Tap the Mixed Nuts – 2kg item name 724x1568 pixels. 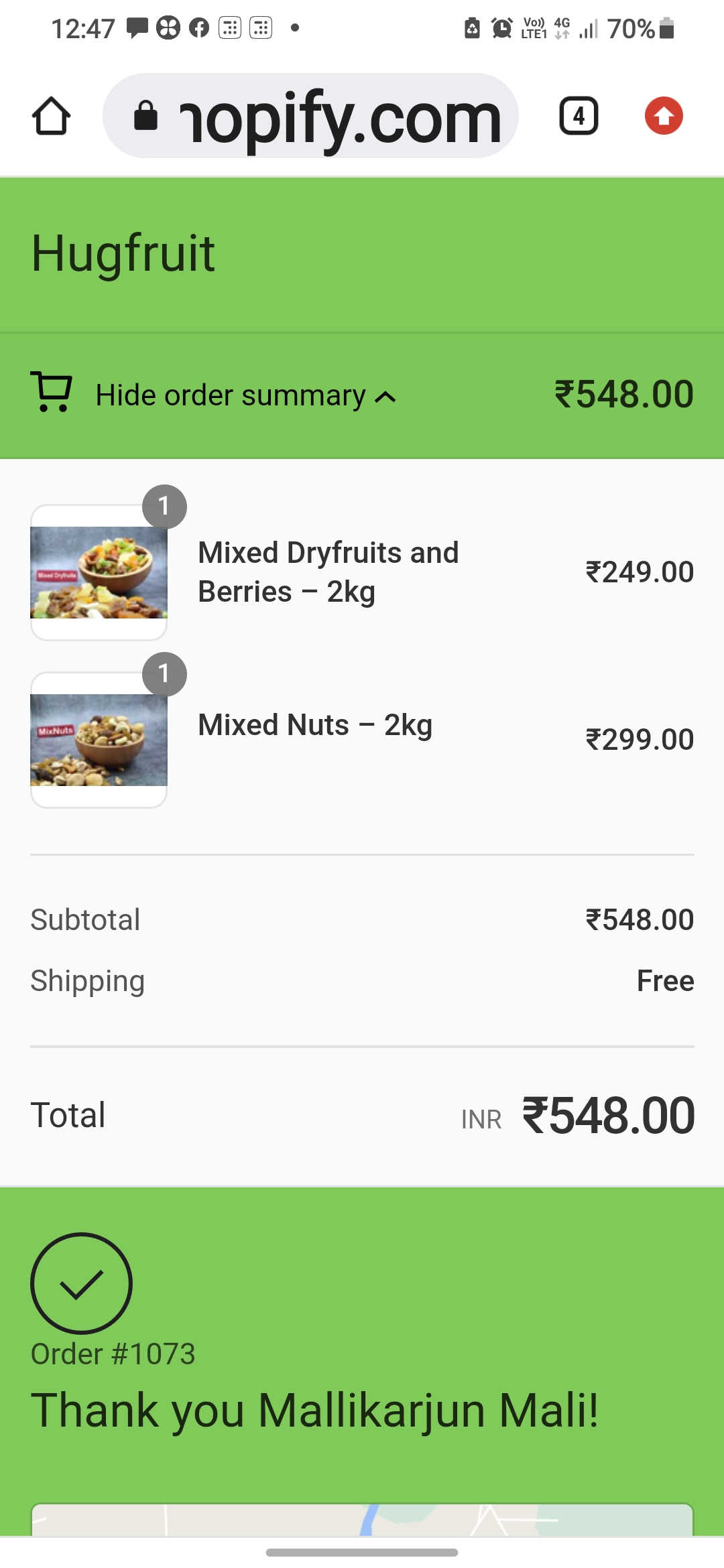(315, 725)
